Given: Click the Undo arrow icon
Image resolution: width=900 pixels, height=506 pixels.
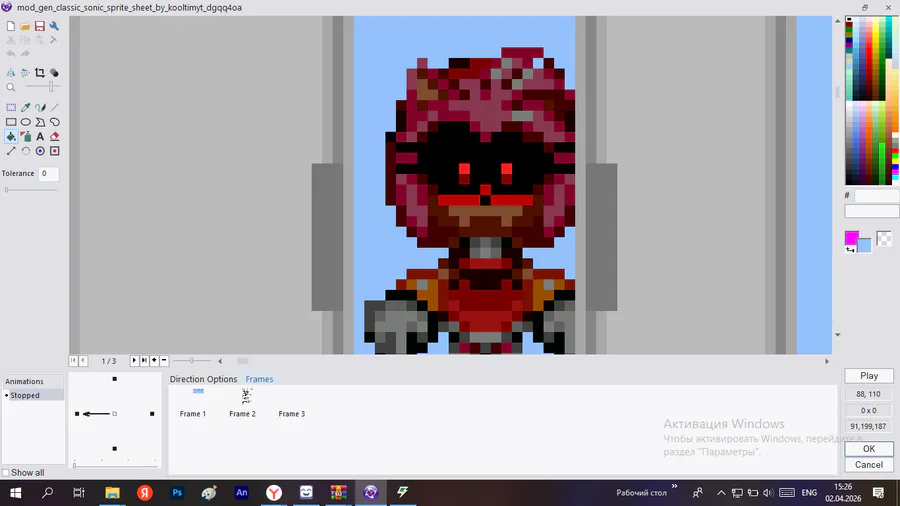Looking at the screenshot, I should (x=11, y=54).
